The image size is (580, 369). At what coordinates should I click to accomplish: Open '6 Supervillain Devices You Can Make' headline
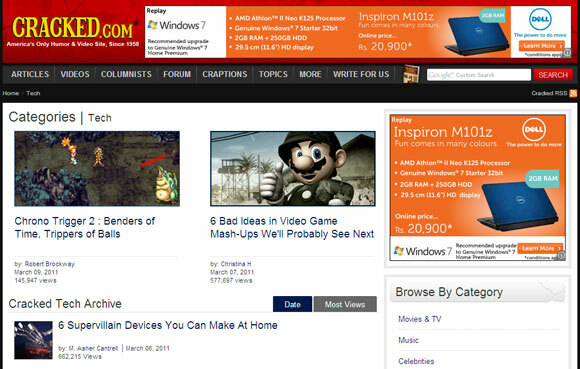168,325
